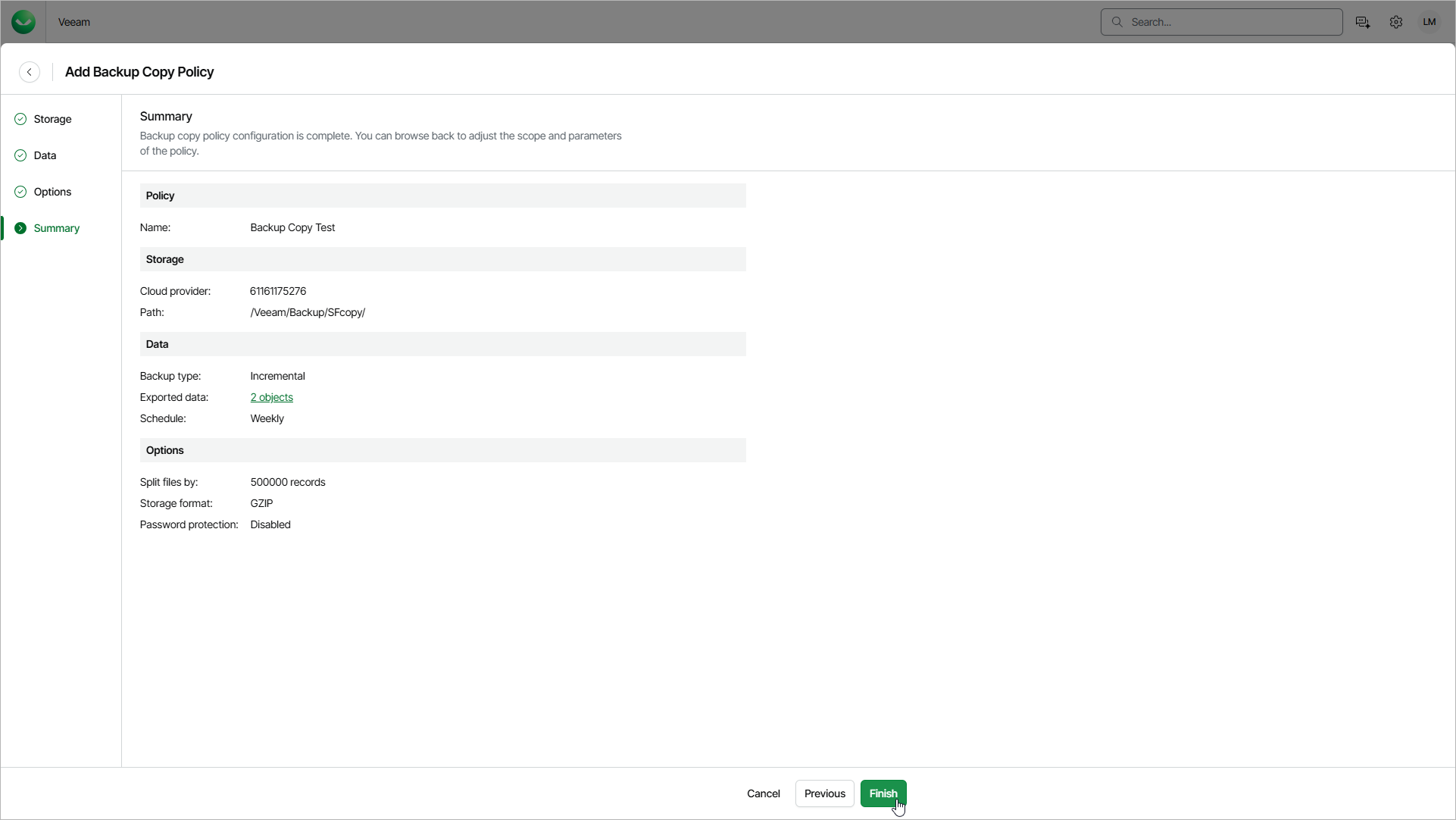Screen dimensions: 1456x820
Task: Click the Add Backup Copy Policy title
Action: coord(139,72)
